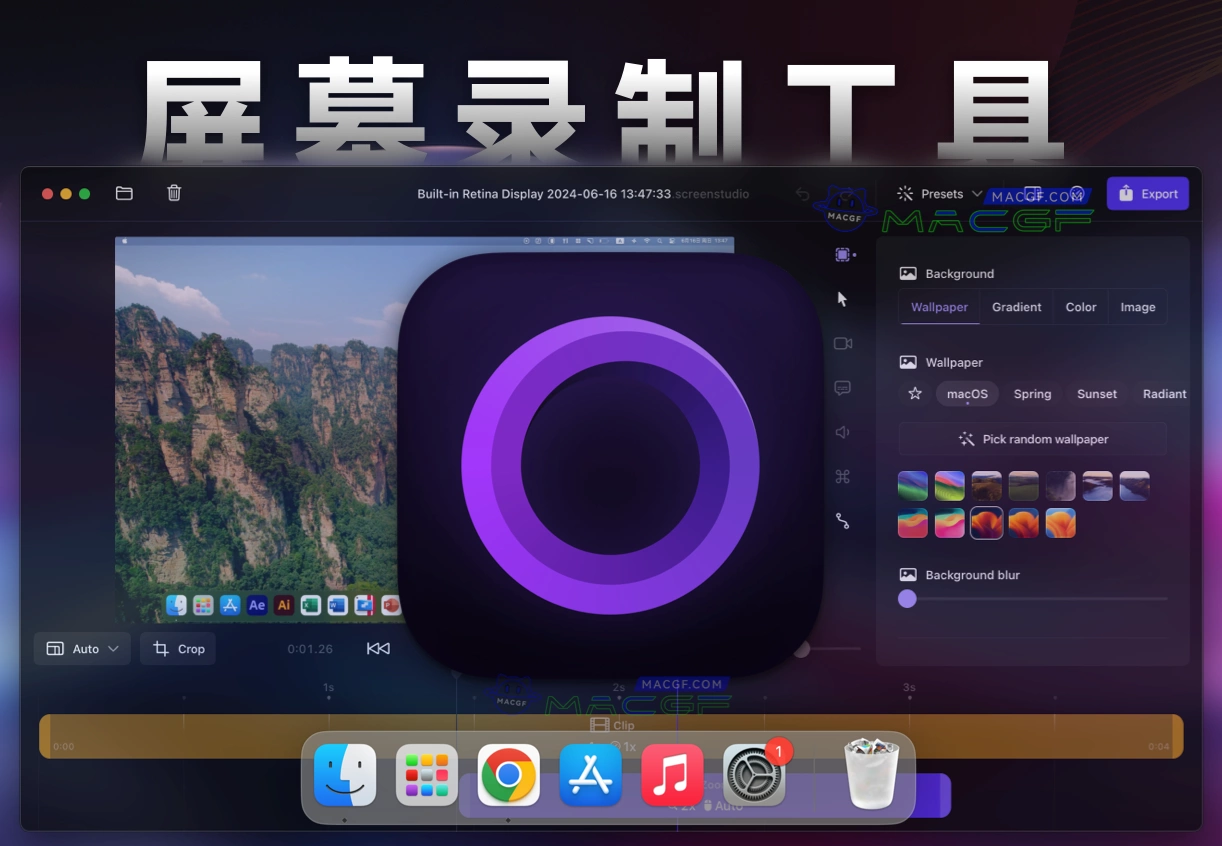Viewport: 1222px width, 846px height.
Task: Select the macOS wallpaper category
Action: click(x=967, y=394)
